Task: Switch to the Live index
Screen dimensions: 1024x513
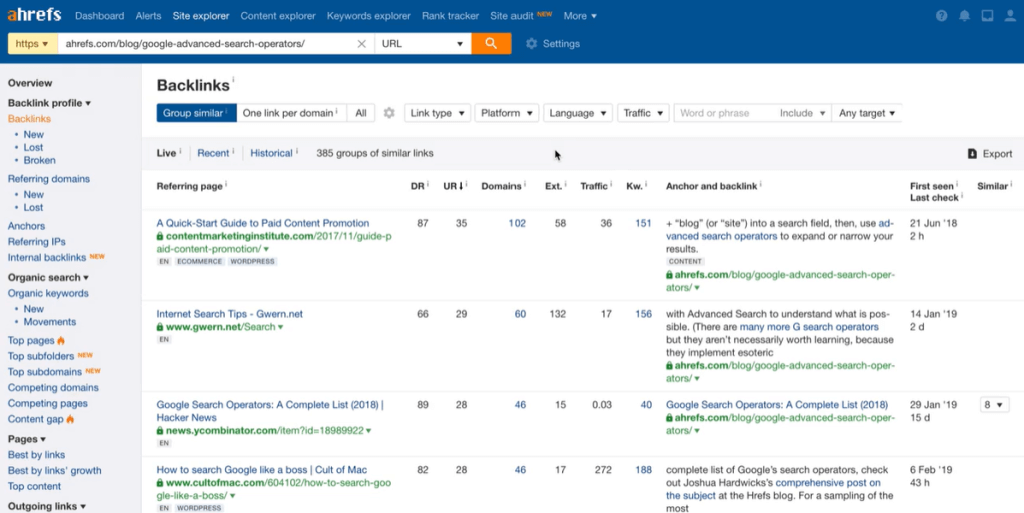Action: [167, 153]
